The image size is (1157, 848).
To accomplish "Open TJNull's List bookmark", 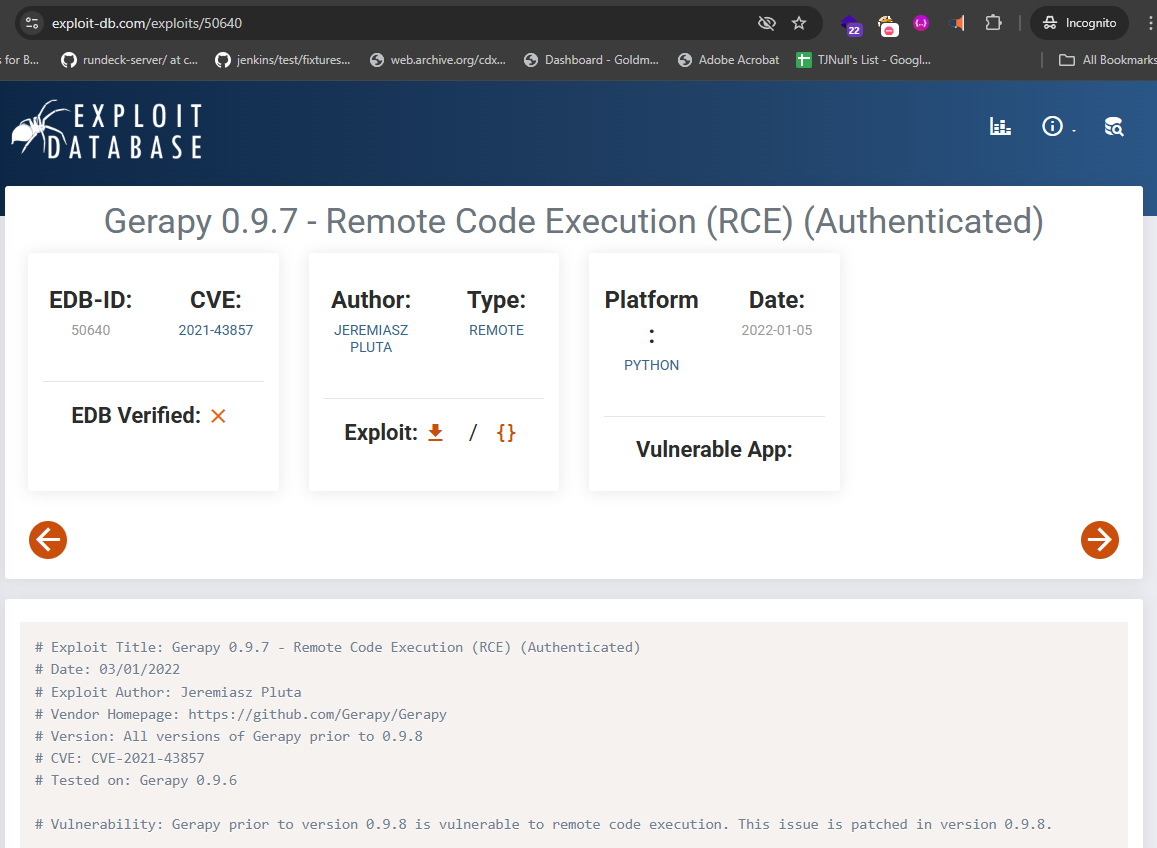I will coord(864,60).
